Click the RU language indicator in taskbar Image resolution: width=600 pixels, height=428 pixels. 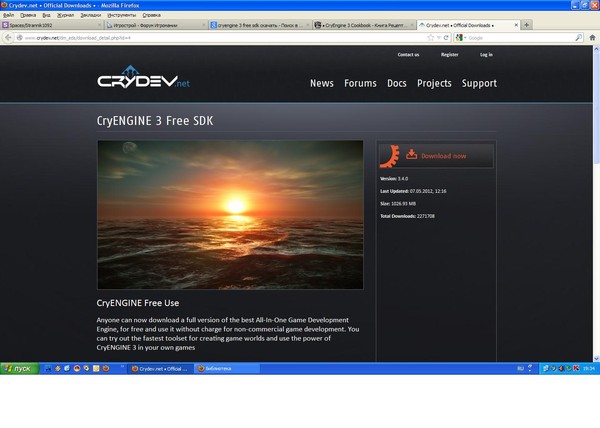tap(520, 369)
